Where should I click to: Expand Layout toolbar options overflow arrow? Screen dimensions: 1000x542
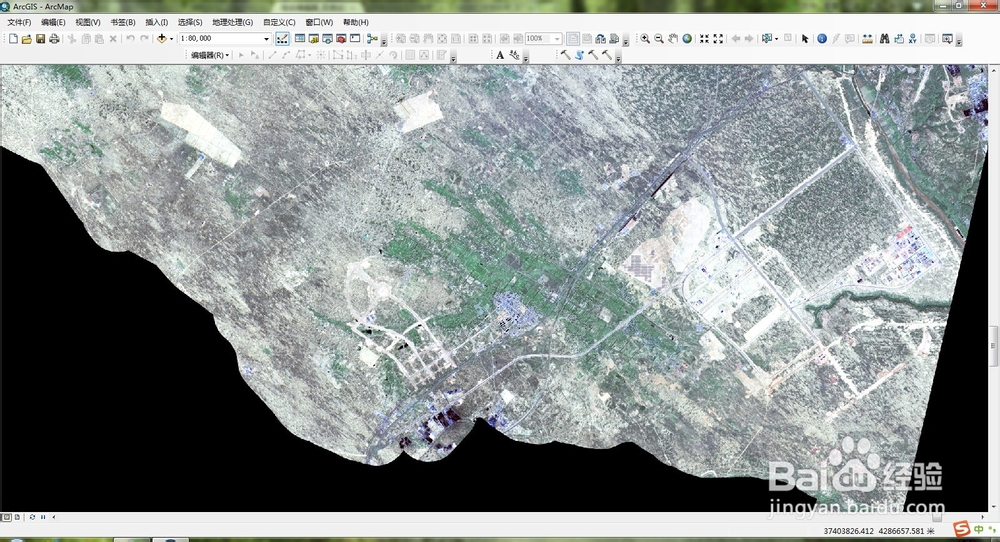pos(626,42)
